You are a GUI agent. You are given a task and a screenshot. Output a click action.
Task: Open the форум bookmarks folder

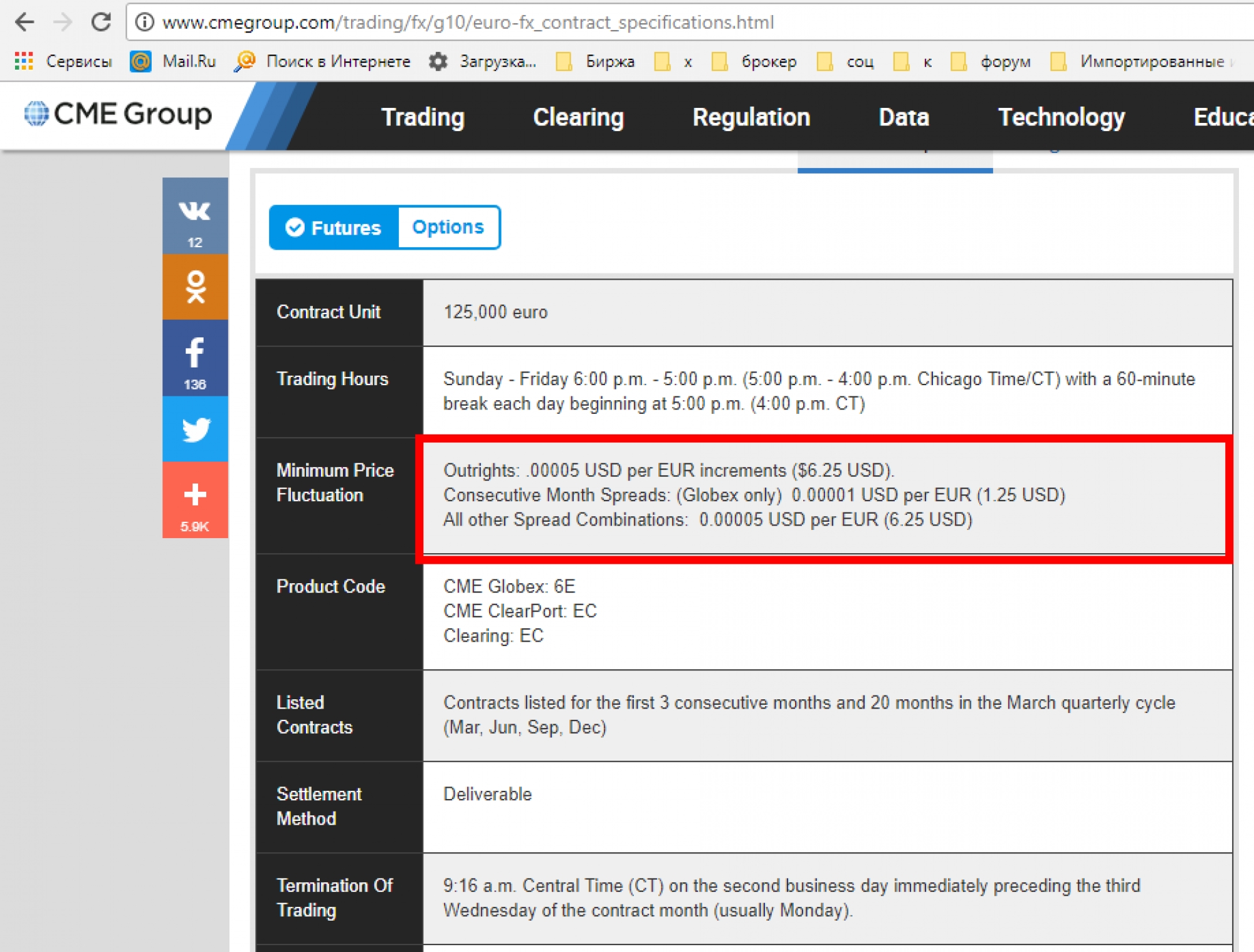click(x=991, y=61)
